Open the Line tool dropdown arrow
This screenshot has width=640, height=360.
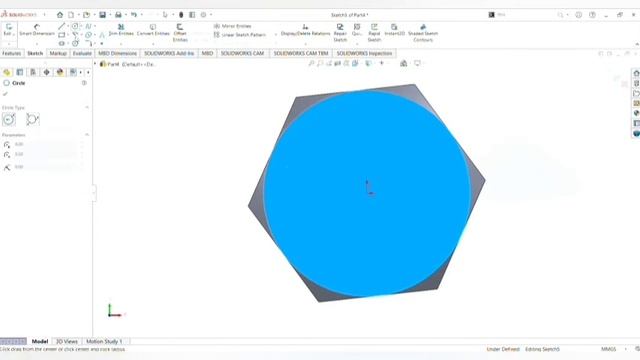tap(68, 26)
